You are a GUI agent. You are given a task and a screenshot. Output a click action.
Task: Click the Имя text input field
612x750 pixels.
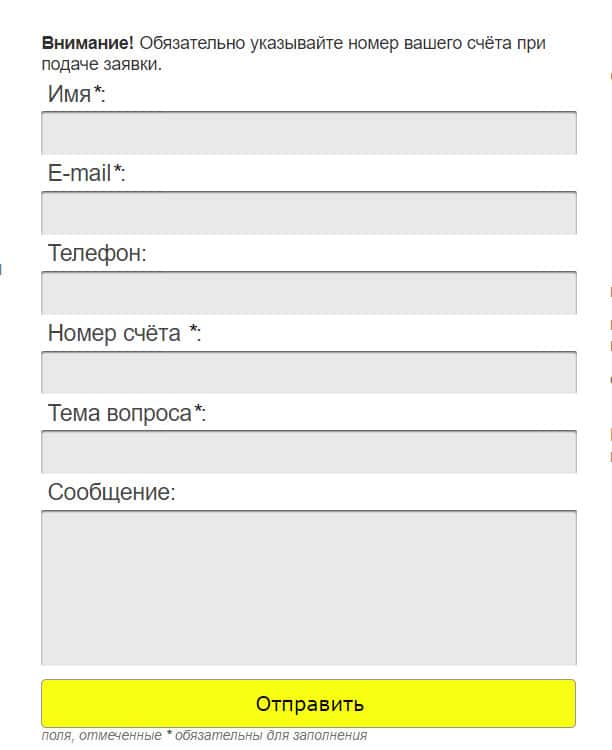coord(308,133)
